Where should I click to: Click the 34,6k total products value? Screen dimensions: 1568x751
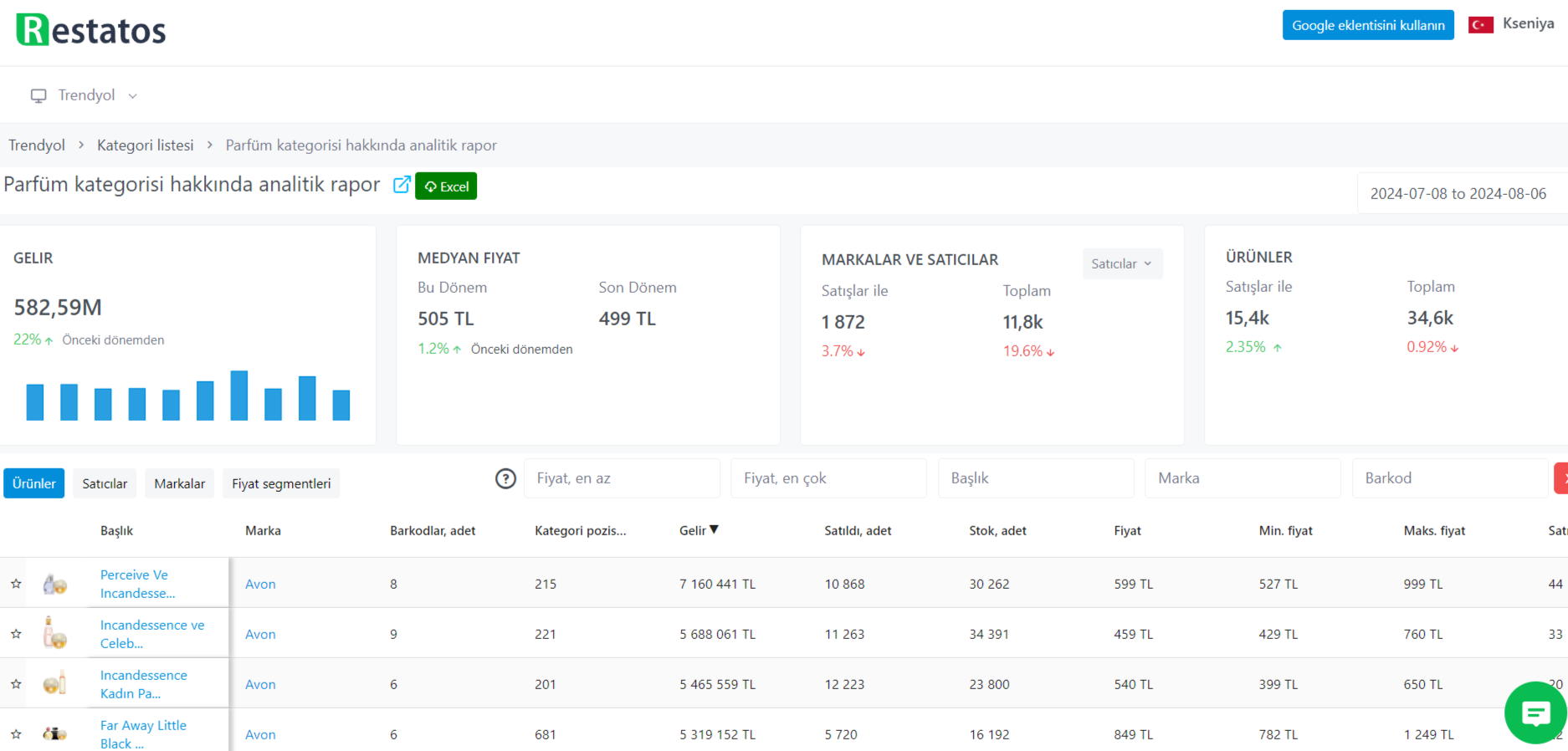[1430, 318]
